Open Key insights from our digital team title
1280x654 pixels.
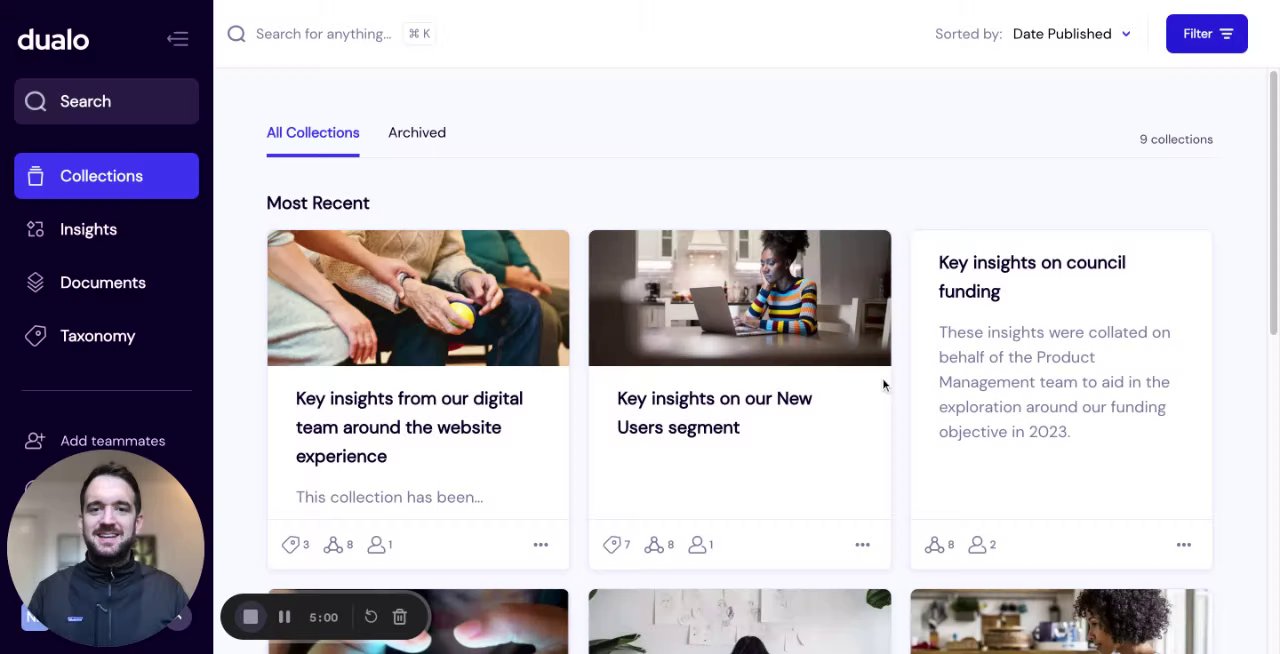[409, 427]
